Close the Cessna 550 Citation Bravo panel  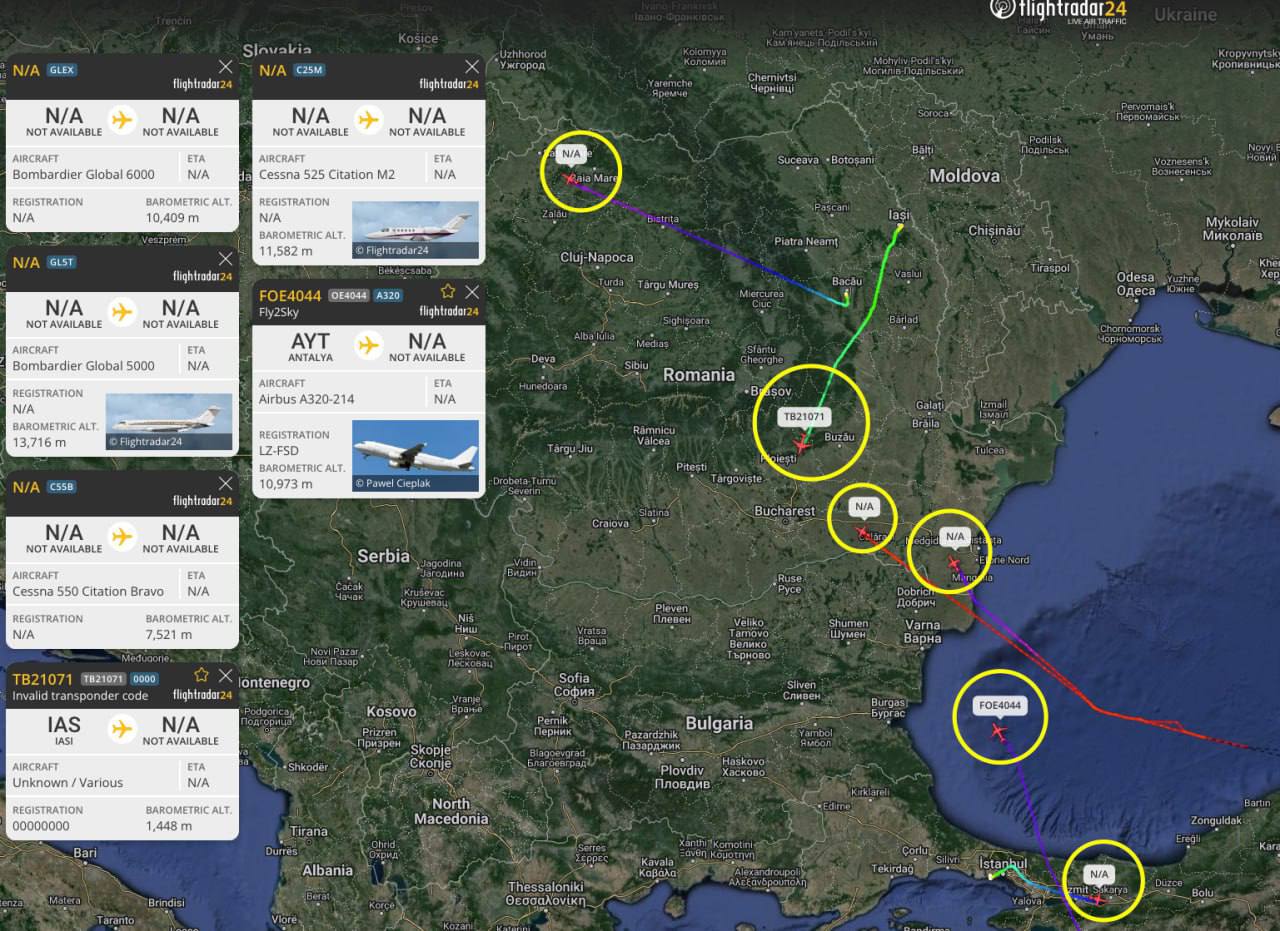coord(225,484)
